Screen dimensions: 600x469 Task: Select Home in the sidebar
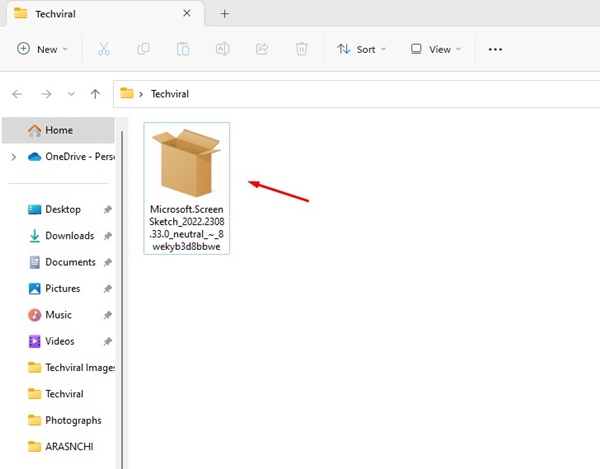58,130
